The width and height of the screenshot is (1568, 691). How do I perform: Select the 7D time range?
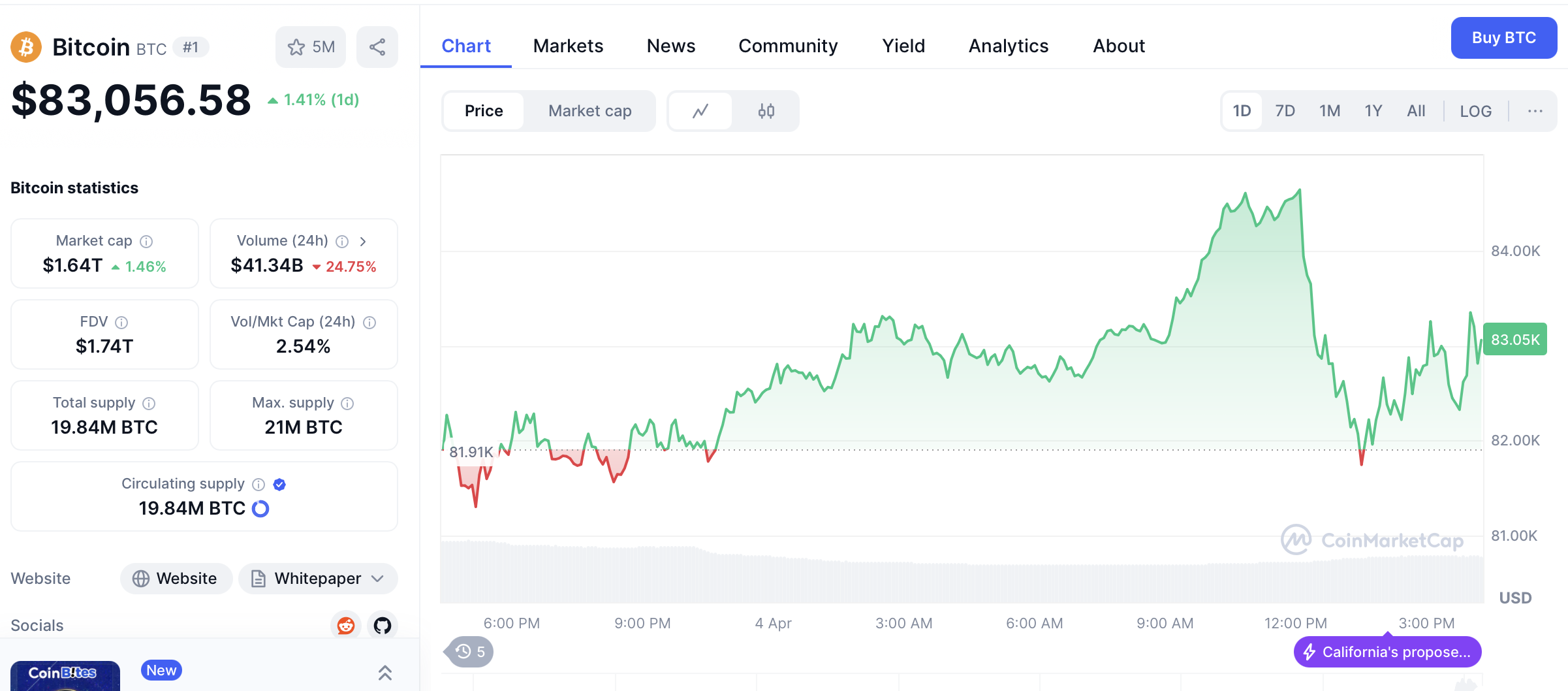pyautogui.click(x=1285, y=111)
